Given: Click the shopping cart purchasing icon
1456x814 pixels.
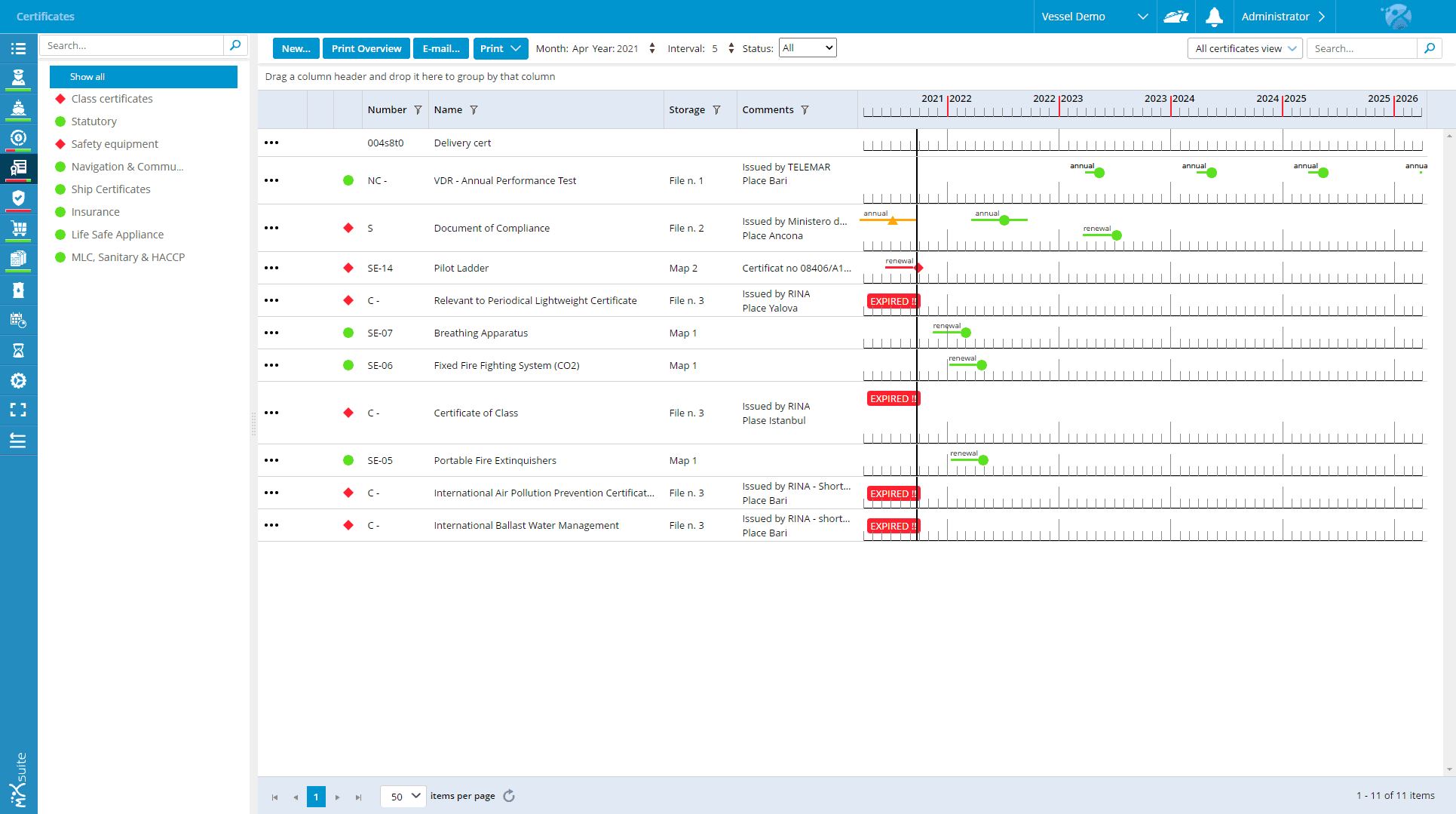Looking at the screenshot, I should [18, 228].
